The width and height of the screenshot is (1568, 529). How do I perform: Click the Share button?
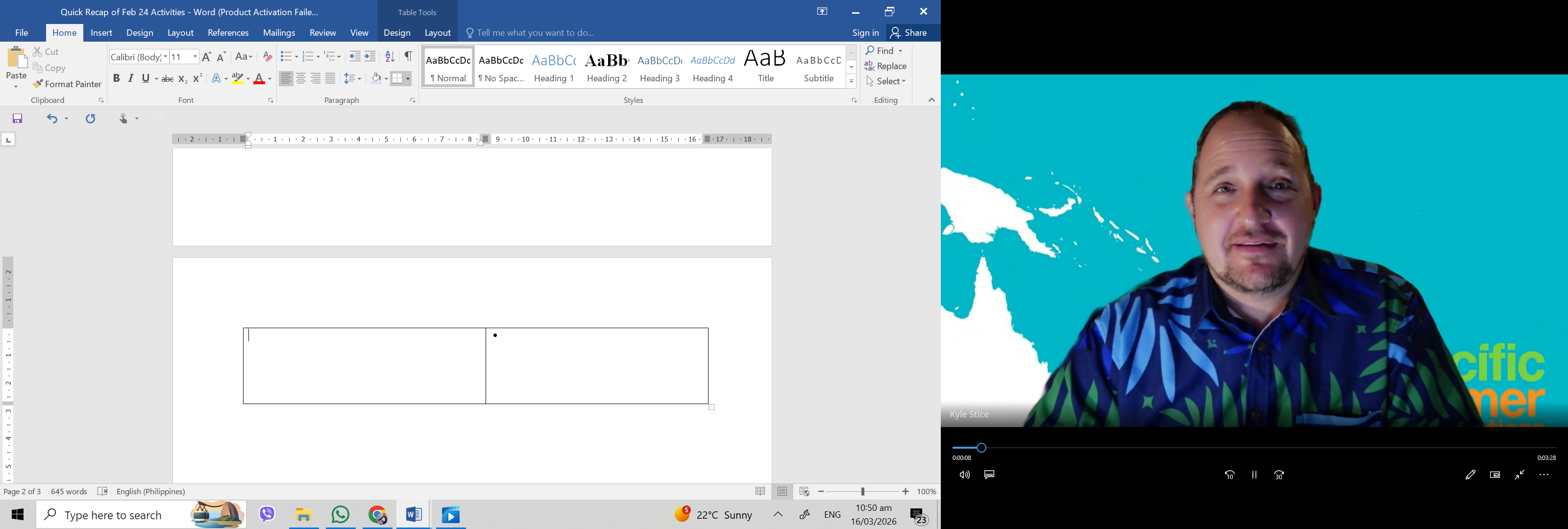coord(909,33)
